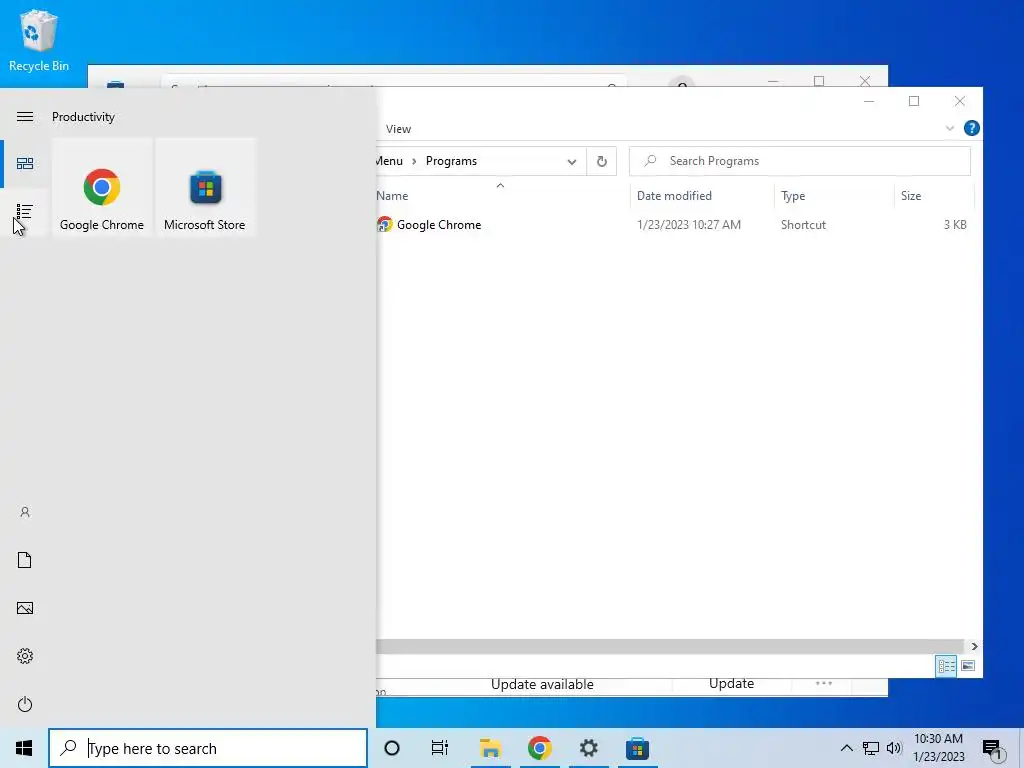This screenshot has height=768, width=1024.
Task: Click the taskbar search box
Action: [208, 748]
